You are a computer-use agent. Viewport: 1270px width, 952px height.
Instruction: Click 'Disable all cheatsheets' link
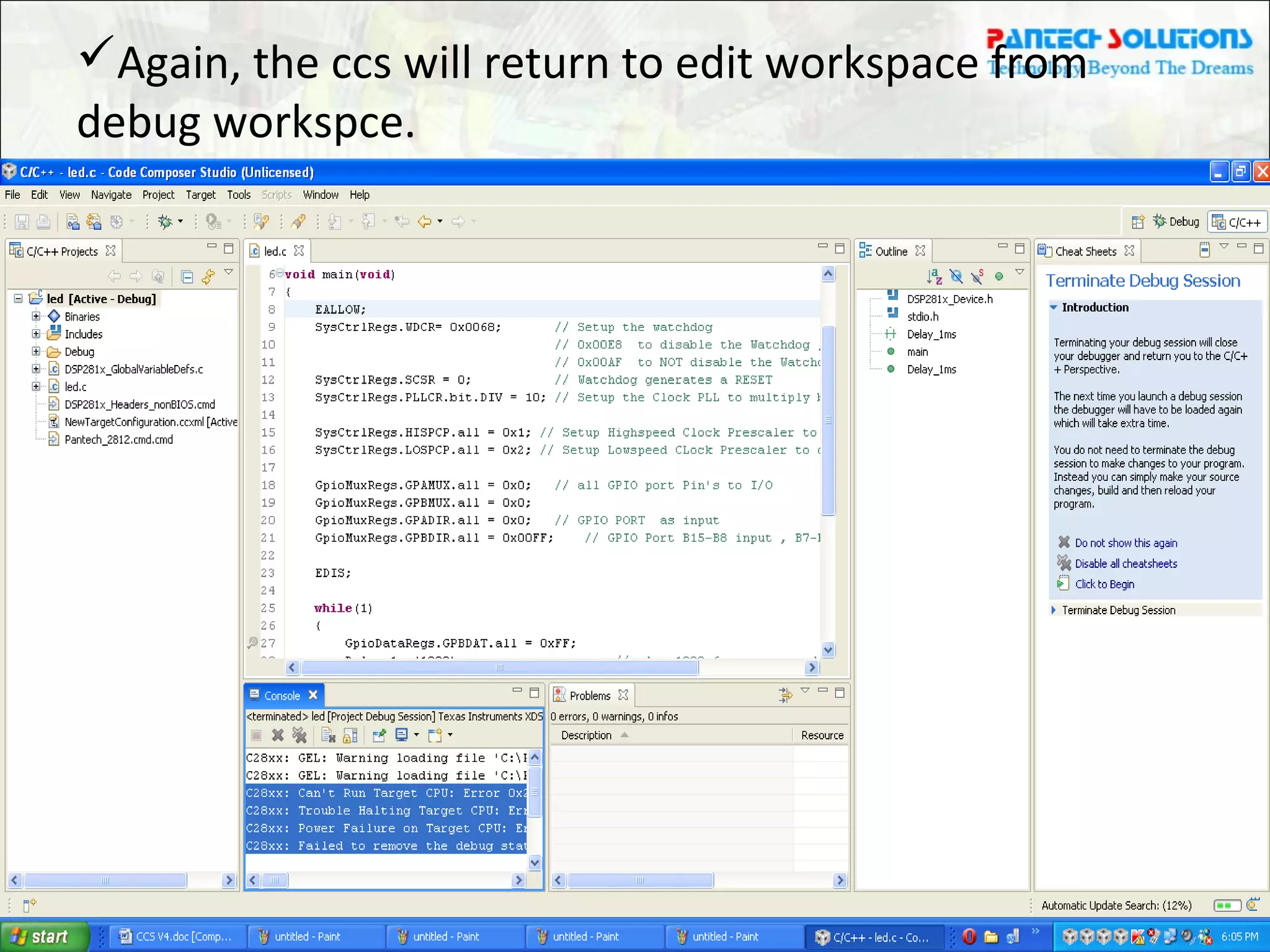point(1126,563)
